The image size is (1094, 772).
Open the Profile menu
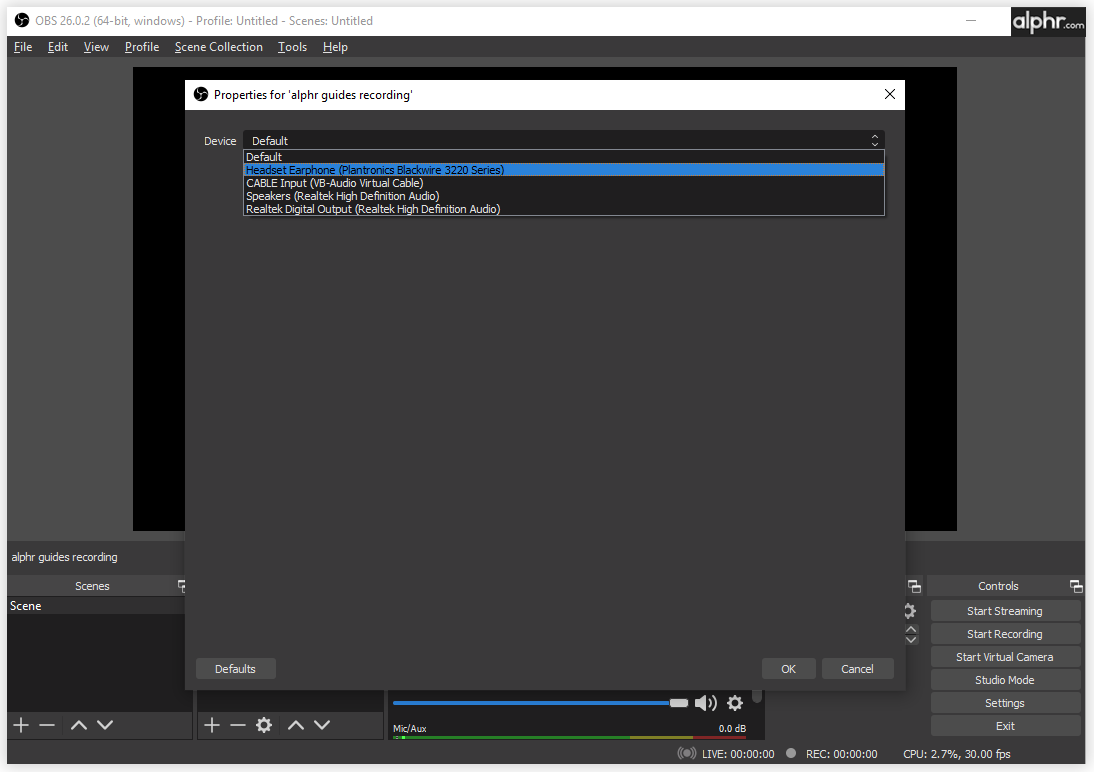[142, 47]
